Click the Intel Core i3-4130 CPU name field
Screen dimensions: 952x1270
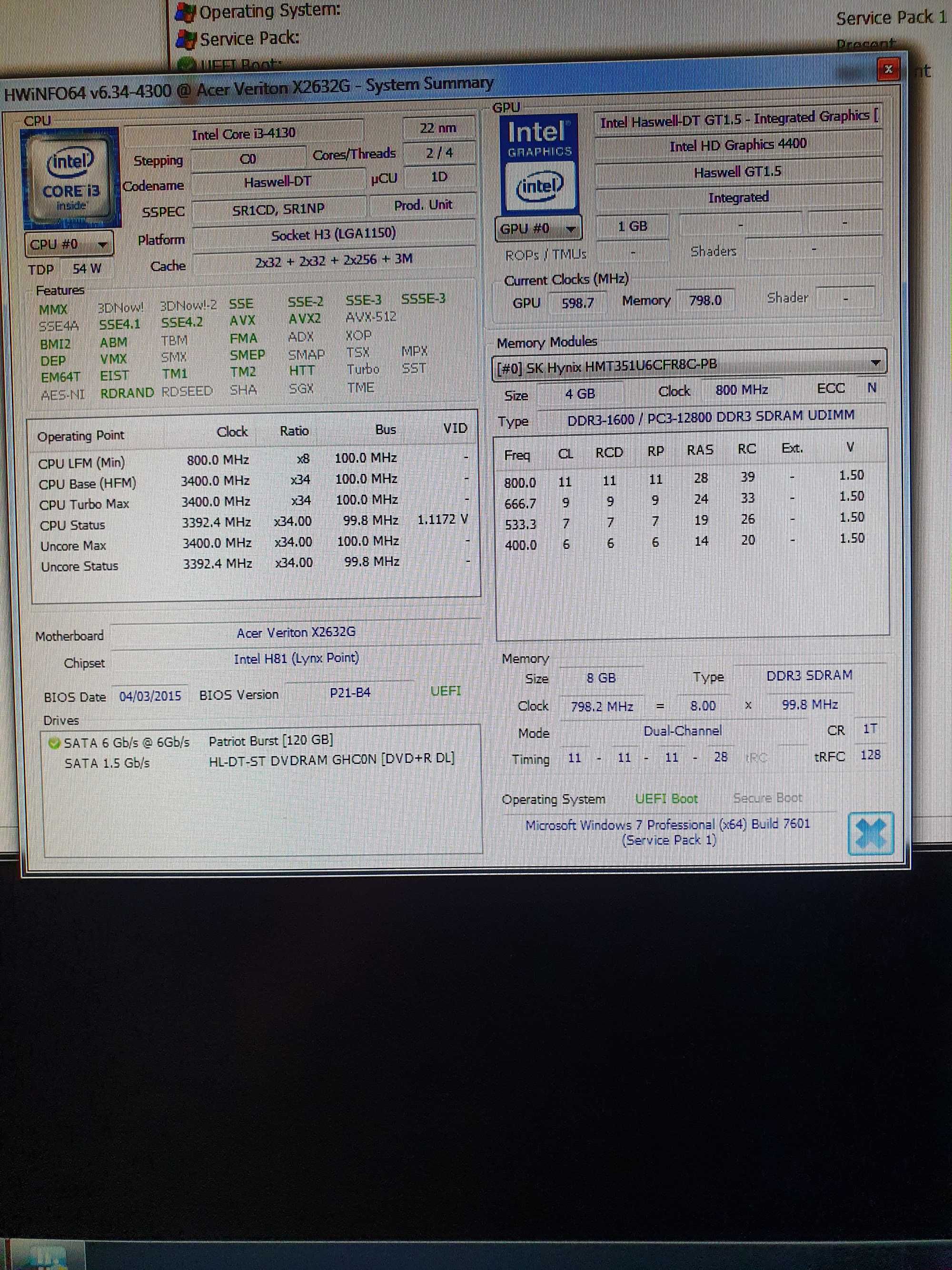244,134
